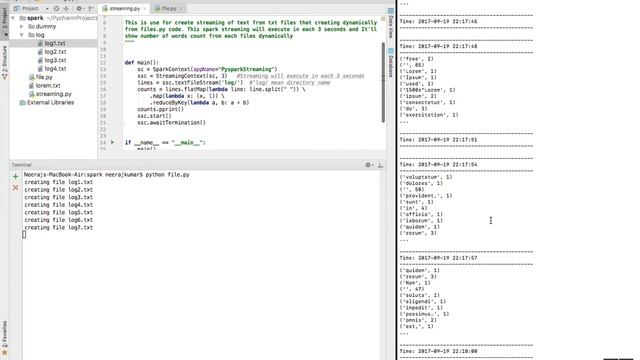This screenshot has width=640, height=360.
Task: Click the External Libraries icon
Action: click(22, 103)
